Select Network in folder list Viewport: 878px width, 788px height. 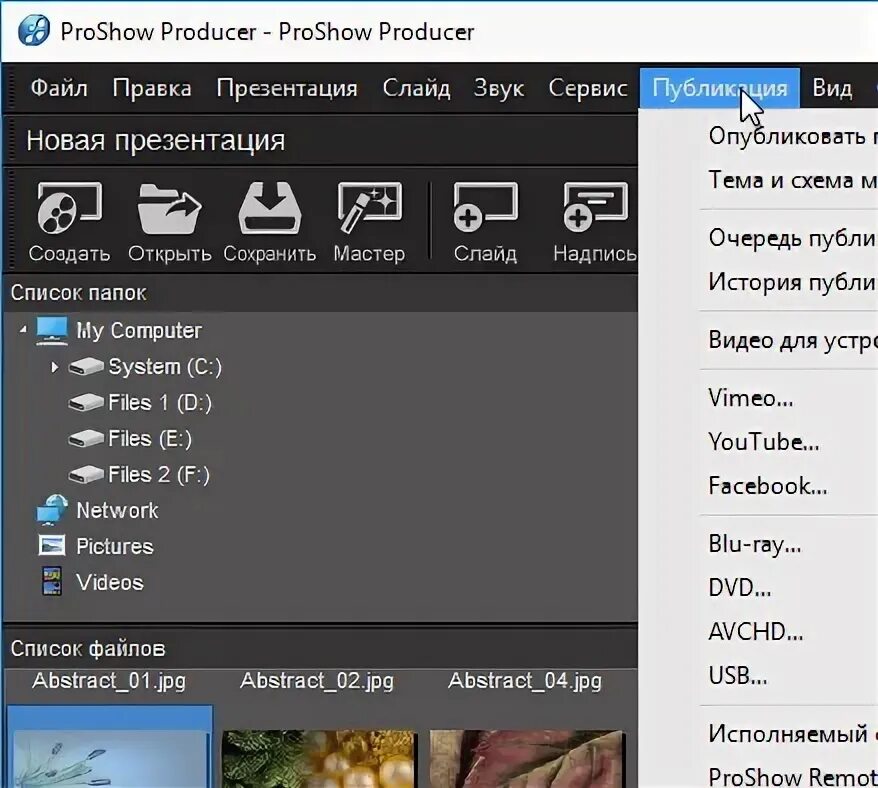[x=117, y=510]
